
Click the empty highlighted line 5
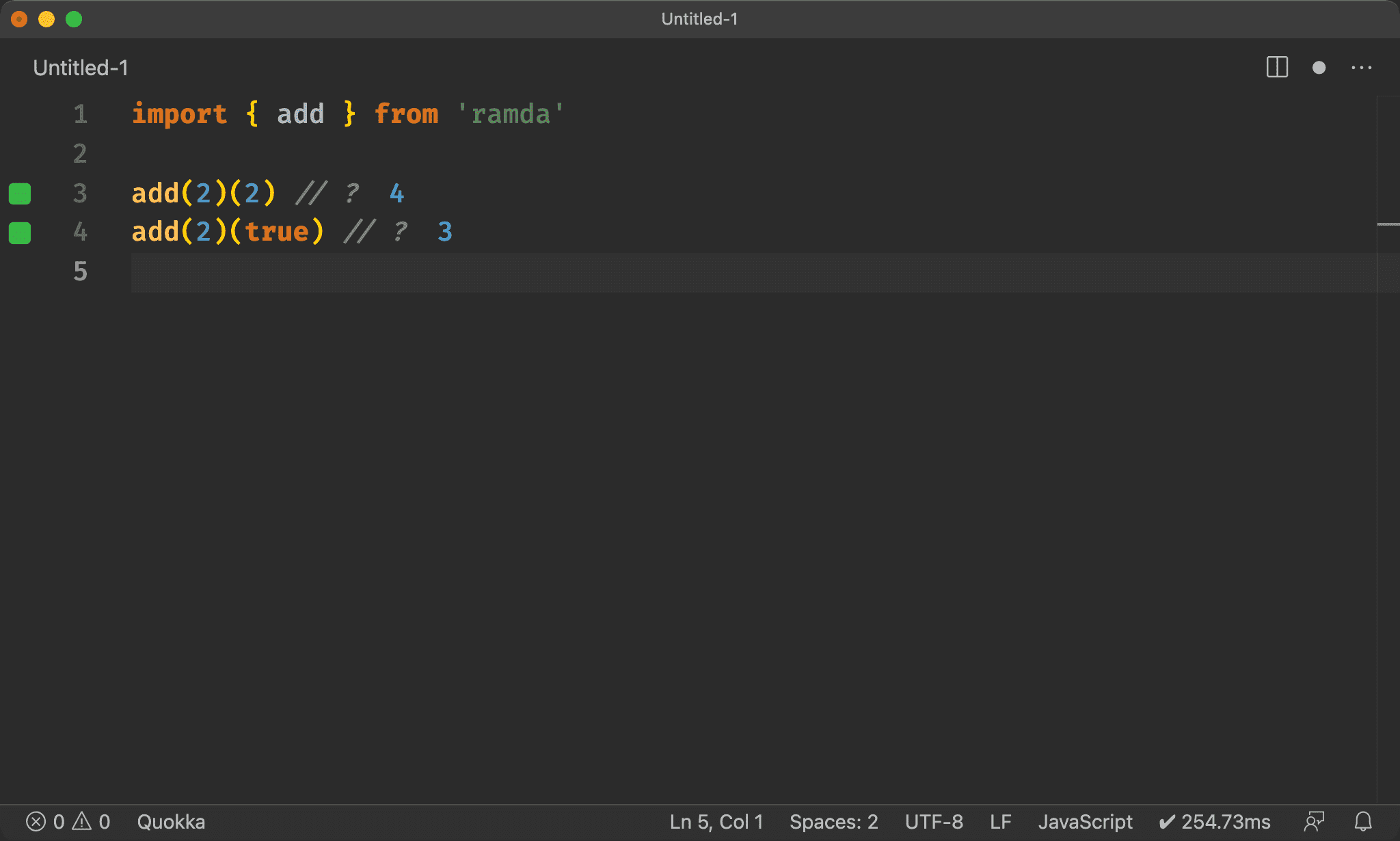coord(753,272)
